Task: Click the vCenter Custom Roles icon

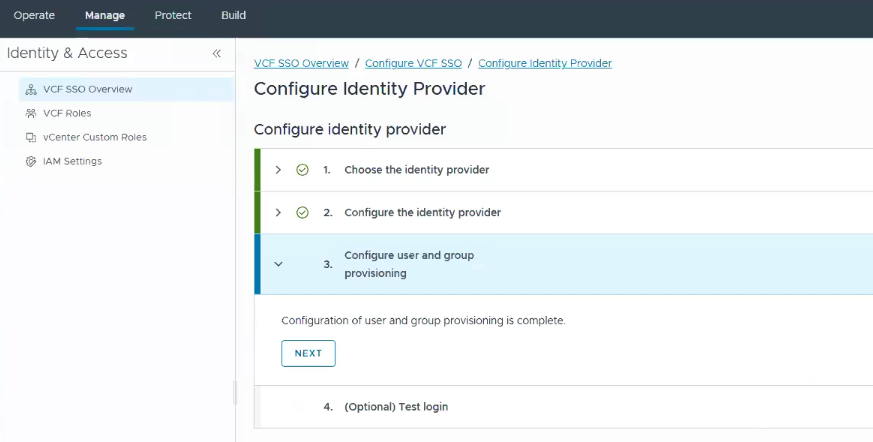Action: pyautogui.click(x=31, y=137)
